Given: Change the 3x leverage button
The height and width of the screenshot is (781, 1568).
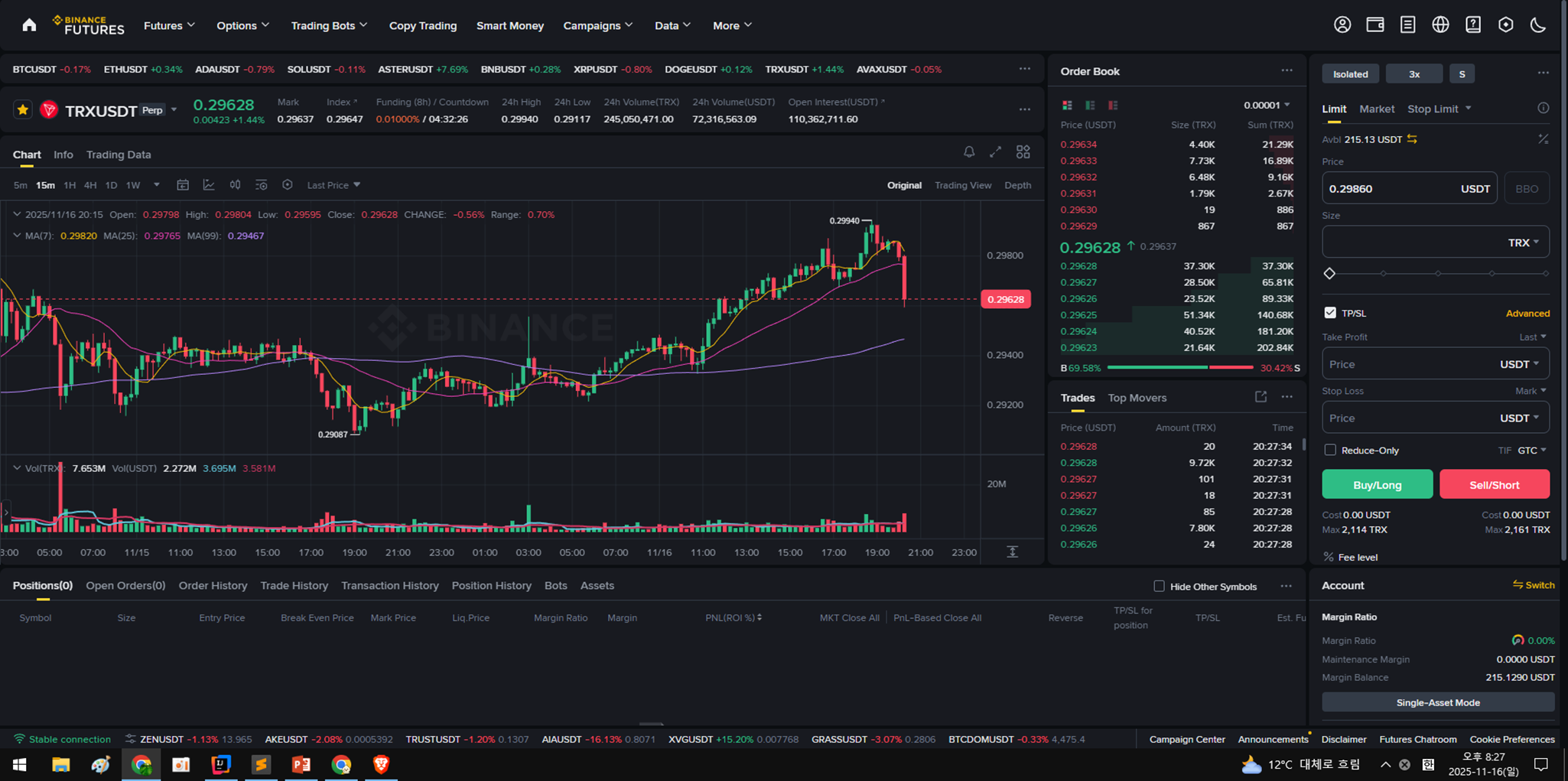Looking at the screenshot, I should pos(1414,73).
